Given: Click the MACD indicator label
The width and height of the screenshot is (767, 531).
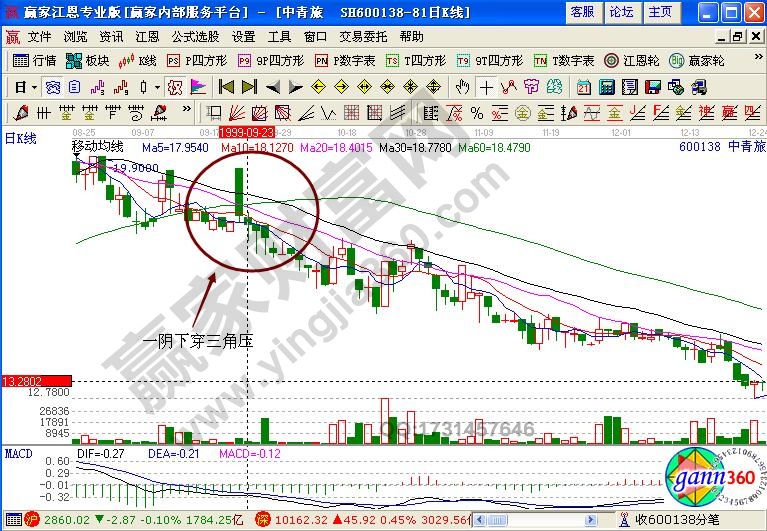Looking at the screenshot, I should pyautogui.click(x=17, y=454).
